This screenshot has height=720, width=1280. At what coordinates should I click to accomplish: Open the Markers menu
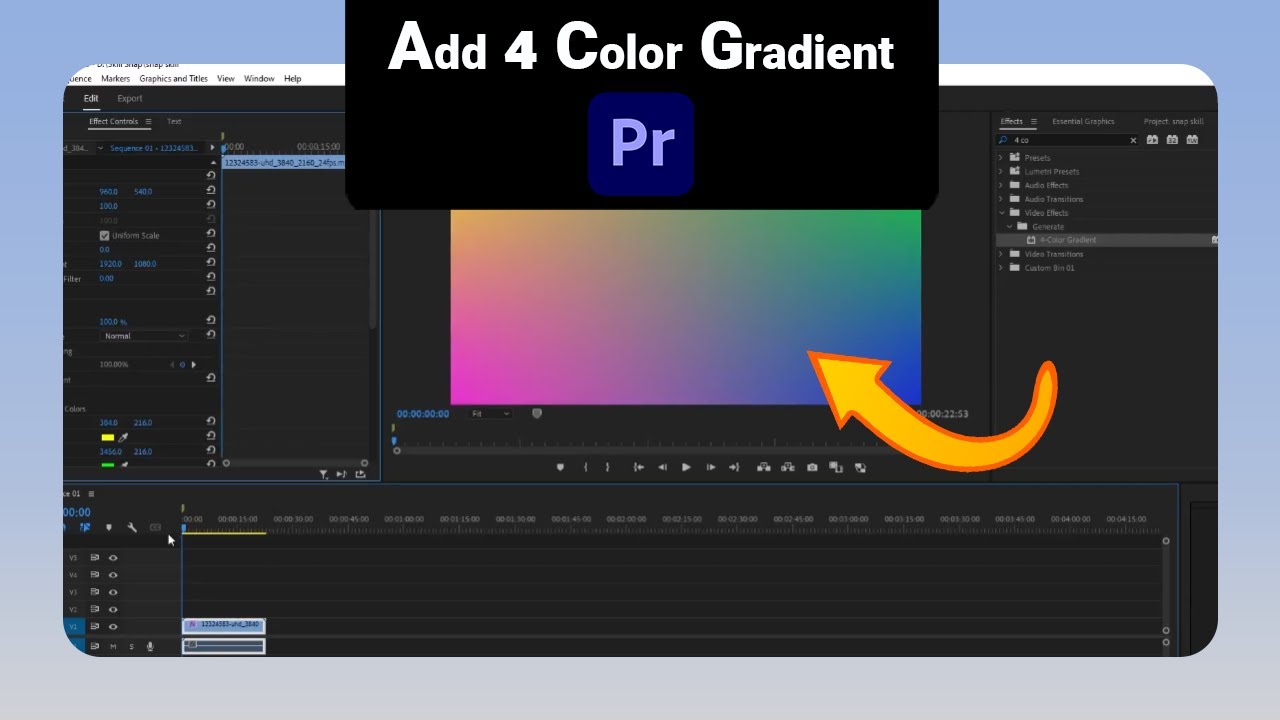pyautogui.click(x=115, y=78)
